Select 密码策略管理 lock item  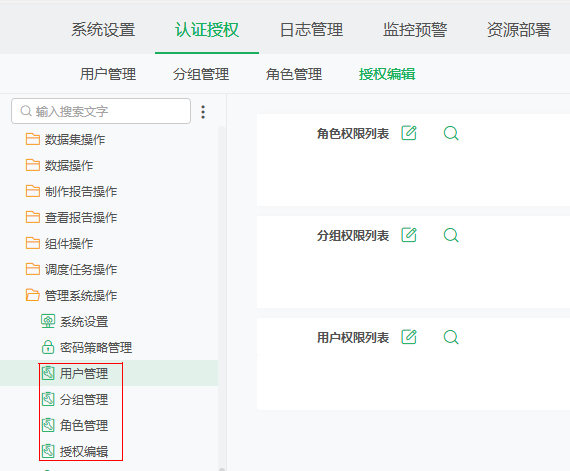(x=87, y=347)
